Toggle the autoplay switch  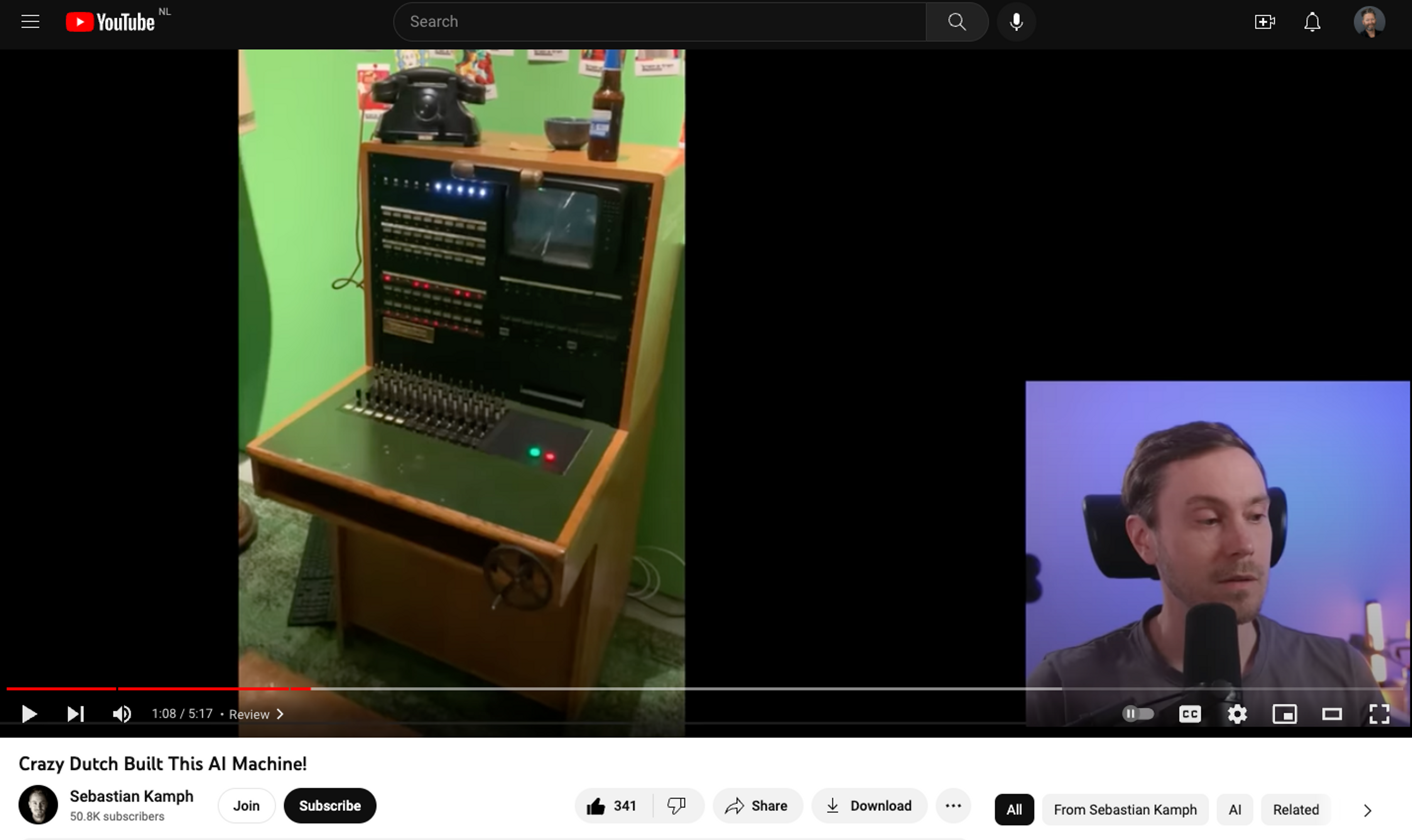pyautogui.click(x=1138, y=714)
